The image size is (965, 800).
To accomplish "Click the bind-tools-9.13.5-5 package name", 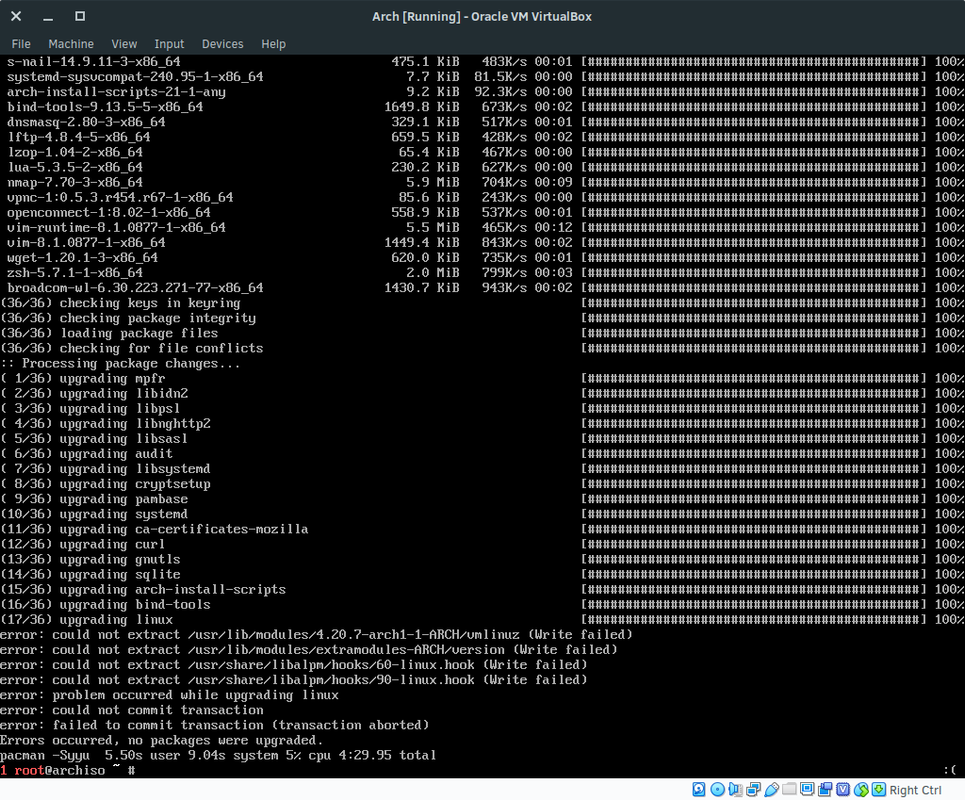I will 105,106.
